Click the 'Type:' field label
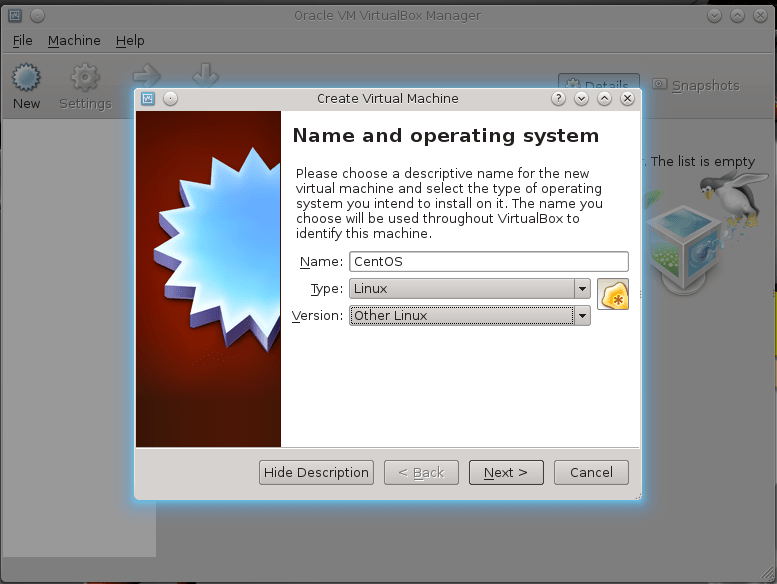 coord(327,289)
